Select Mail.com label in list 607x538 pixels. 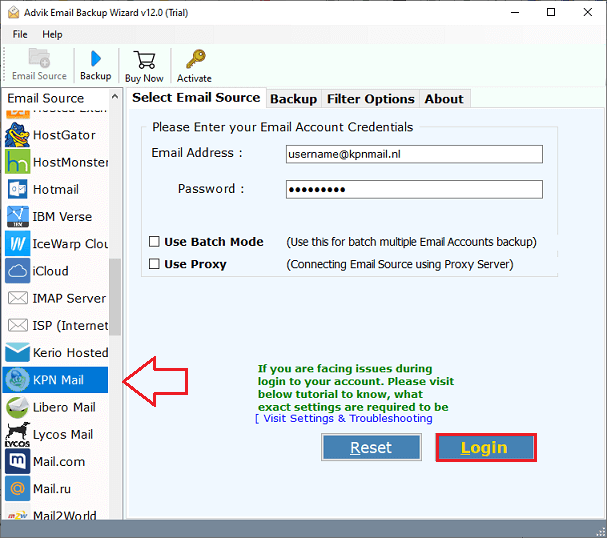(x=59, y=461)
